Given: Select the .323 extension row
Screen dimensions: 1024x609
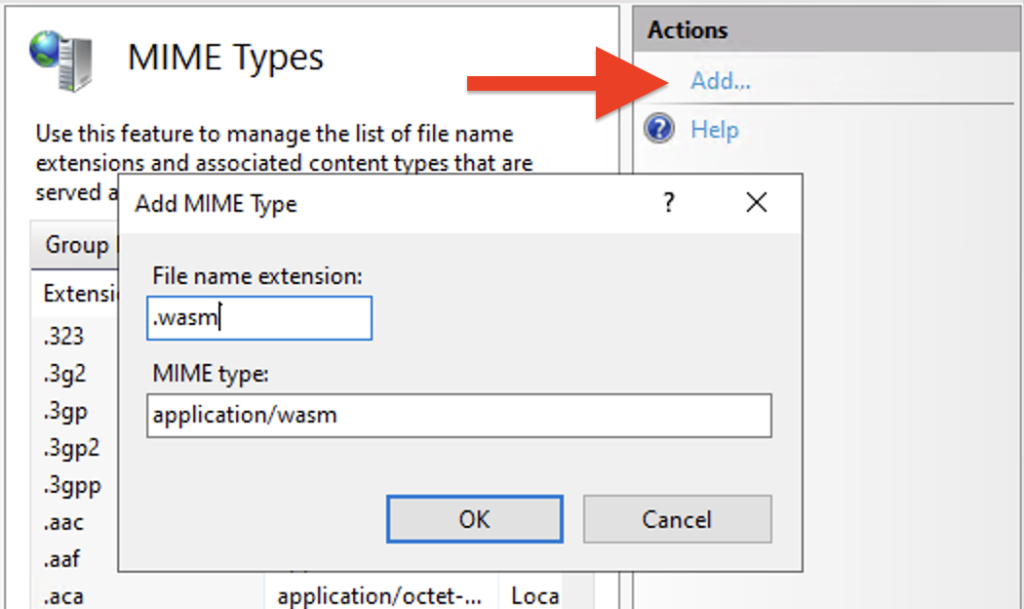Looking at the screenshot, I should 64,336.
